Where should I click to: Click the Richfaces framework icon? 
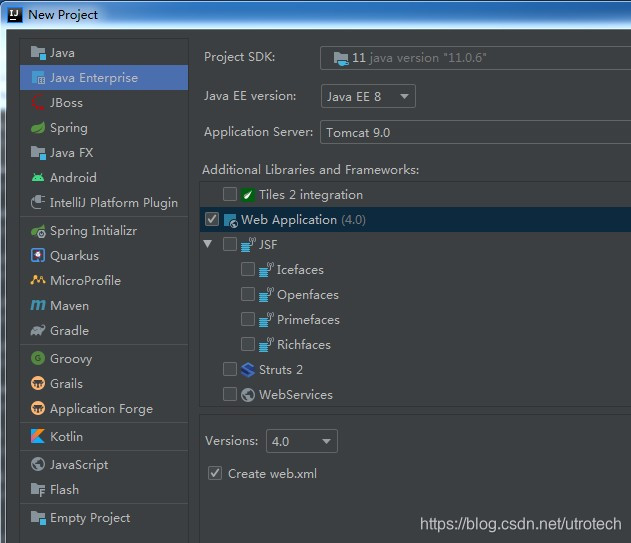[266, 345]
